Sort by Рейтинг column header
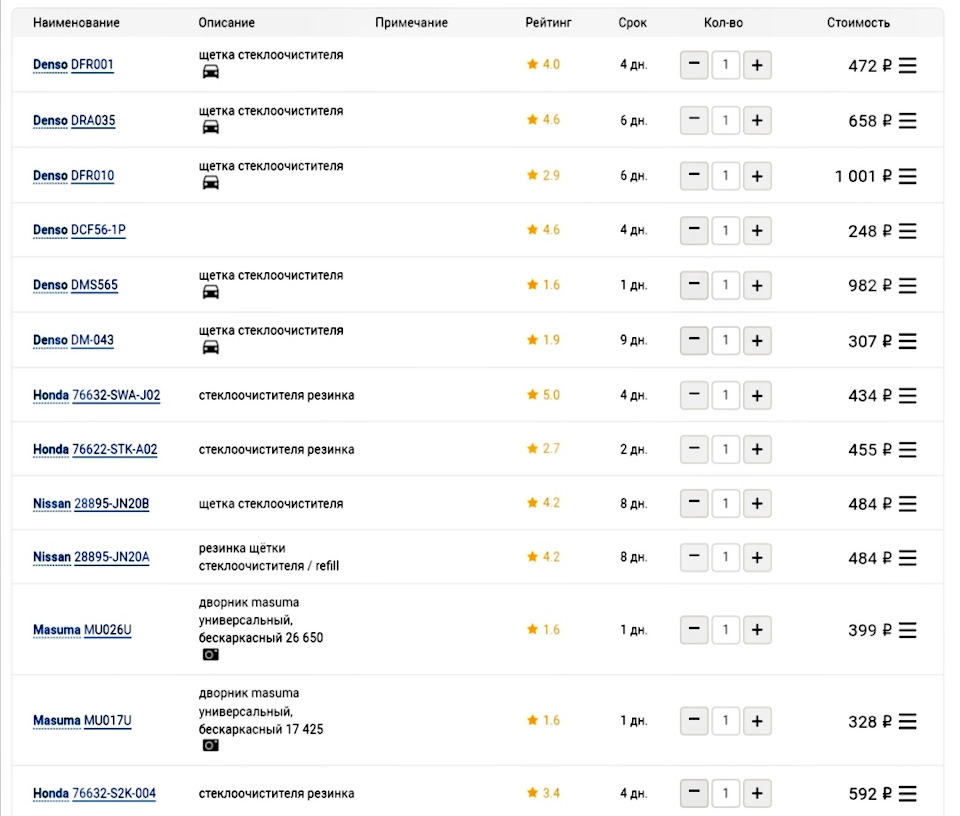The image size is (960, 816). (548, 23)
